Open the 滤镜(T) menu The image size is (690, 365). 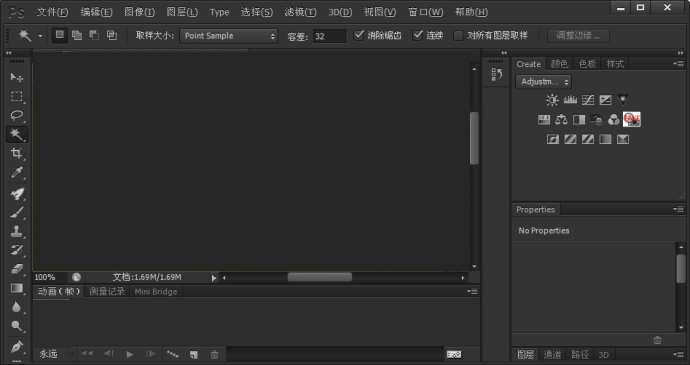(x=300, y=12)
